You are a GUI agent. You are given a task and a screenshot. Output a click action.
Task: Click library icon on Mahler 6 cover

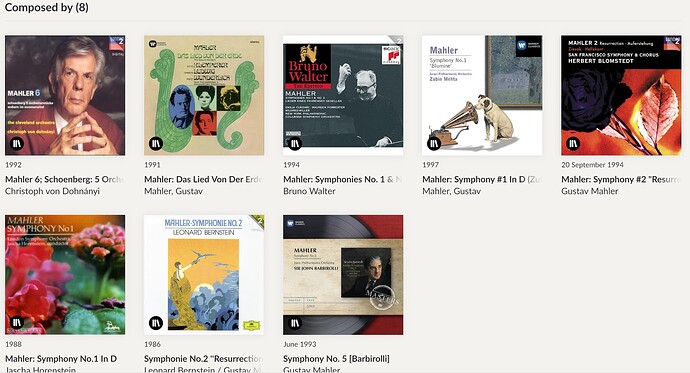click(x=17, y=143)
